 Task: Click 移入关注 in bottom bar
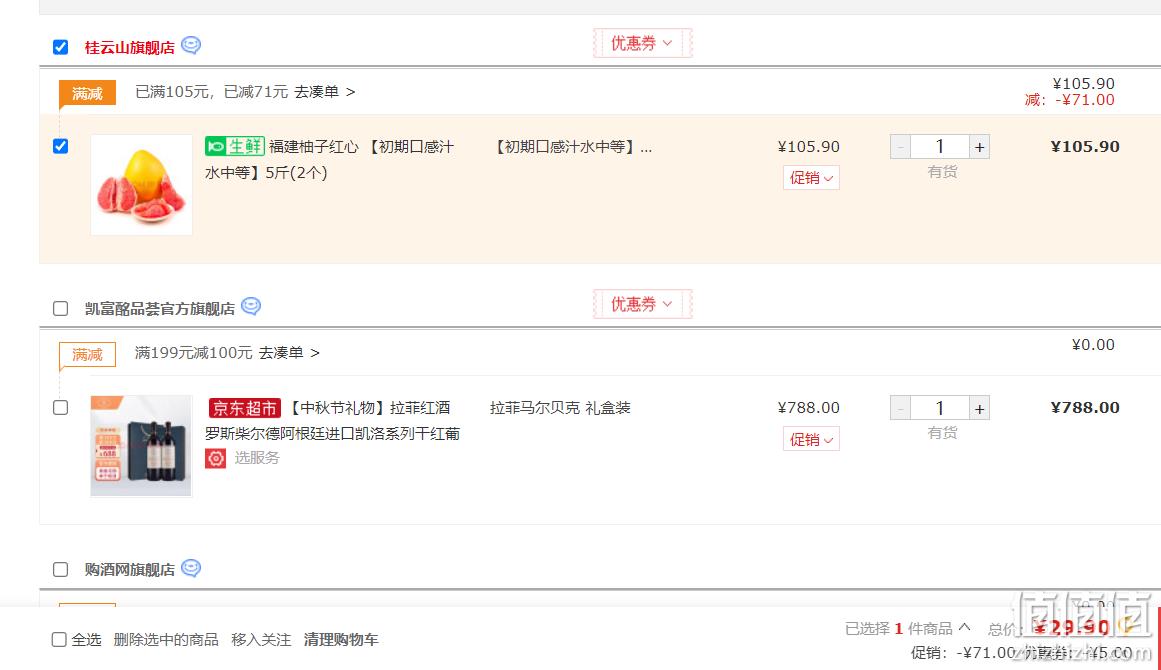point(261,639)
